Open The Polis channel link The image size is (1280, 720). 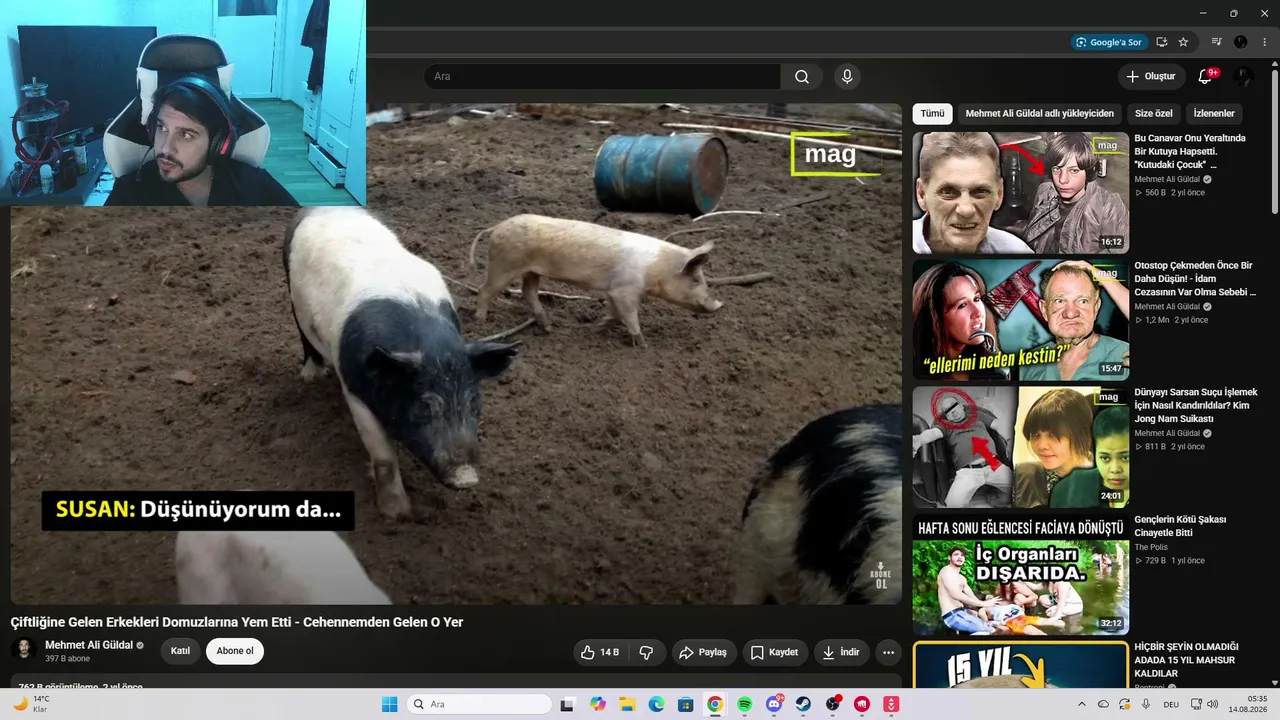click(x=1151, y=547)
